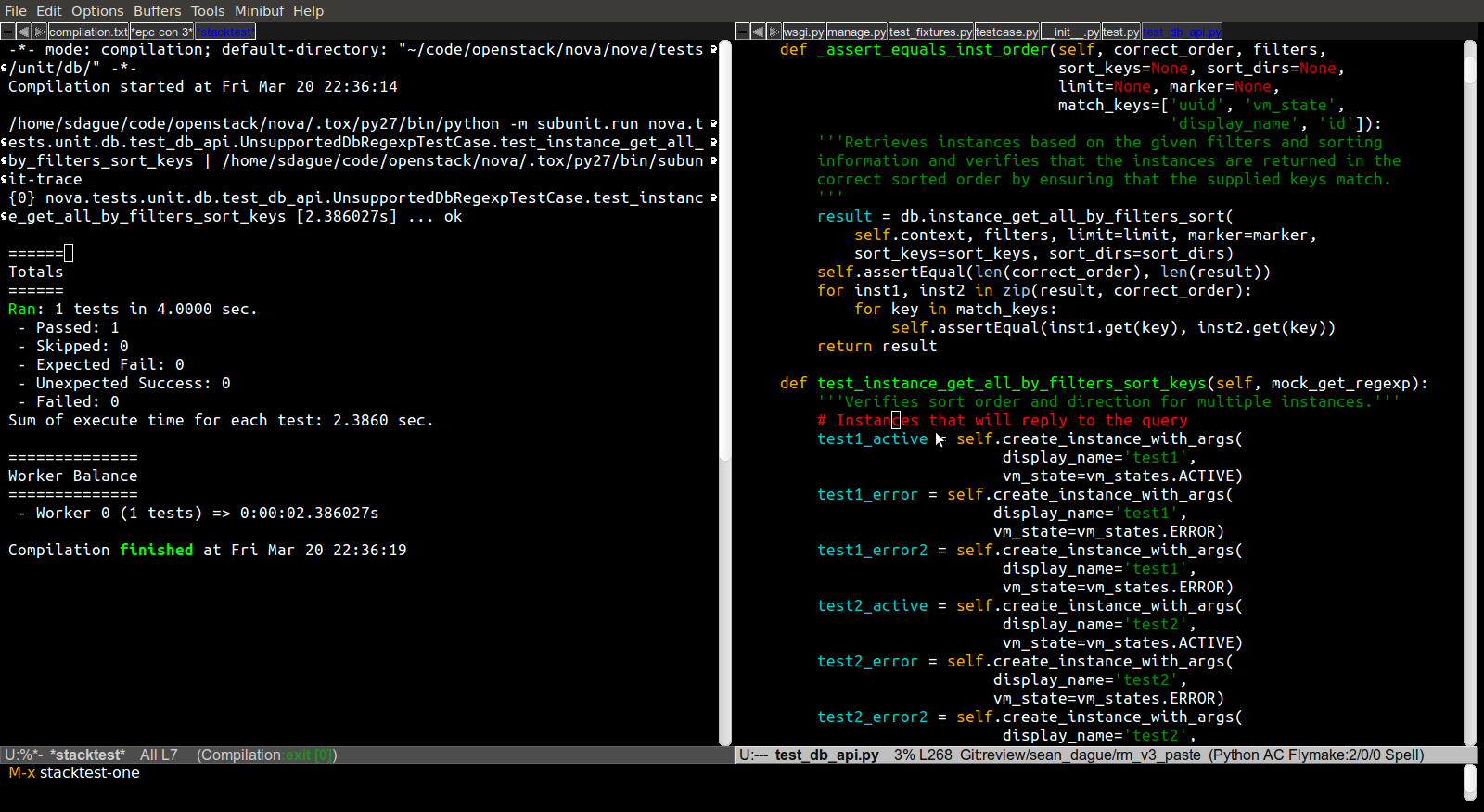This screenshot has width=1484, height=812.
Task: Open the Minibuf menu
Action: pyautogui.click(x=259, y=11)
